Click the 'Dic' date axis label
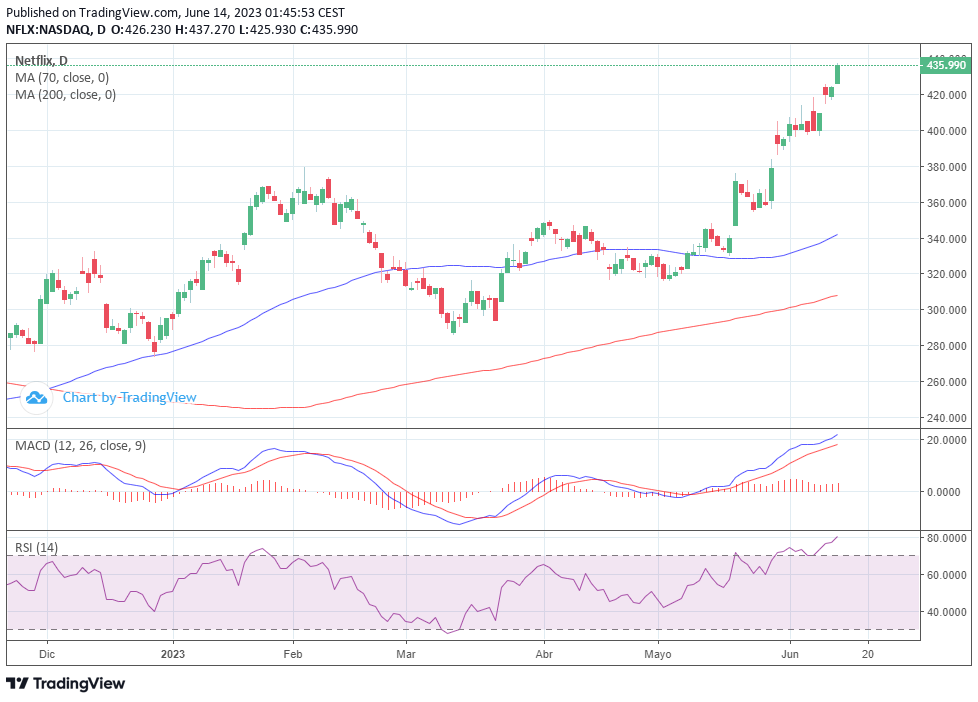 click(47, 654)
